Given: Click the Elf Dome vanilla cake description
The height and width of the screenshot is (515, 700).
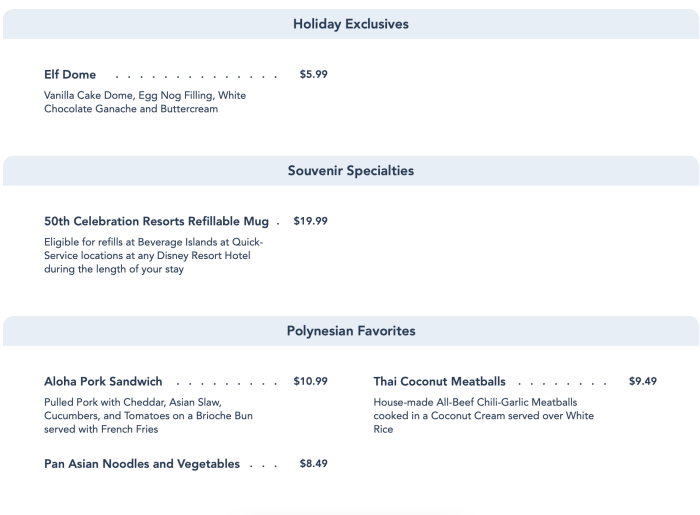Looking at the screenshot, I should (145, 102).
